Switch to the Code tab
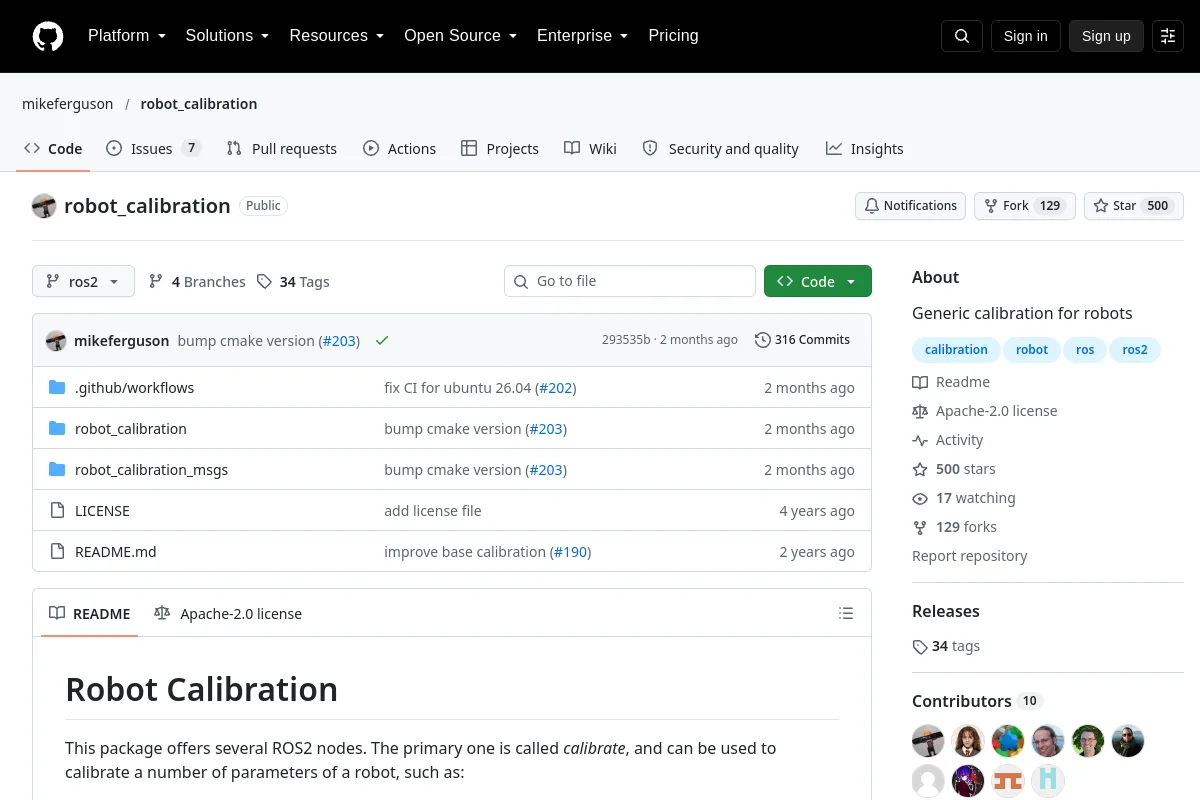This screenshot has height=800, width=1200. 53,149
